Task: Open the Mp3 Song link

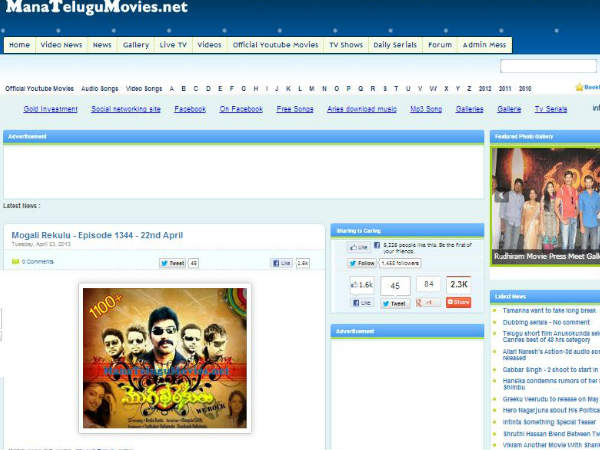Action: point(426,109)
